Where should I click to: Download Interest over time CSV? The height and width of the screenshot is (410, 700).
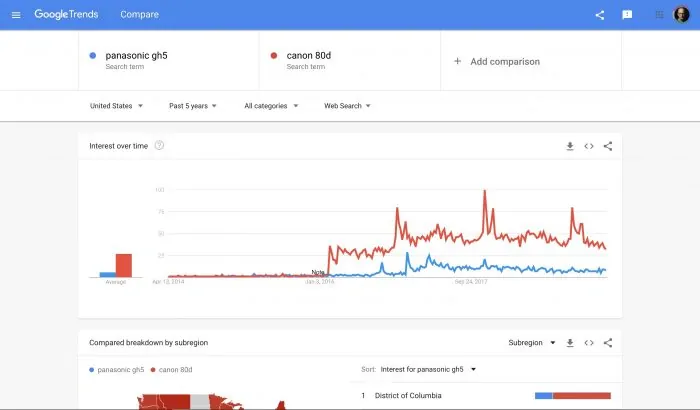(570, 146)
